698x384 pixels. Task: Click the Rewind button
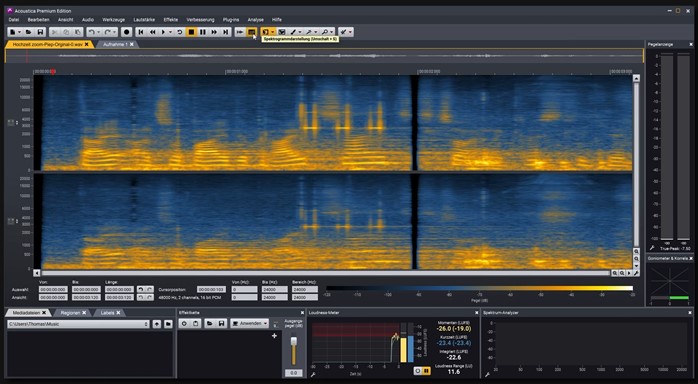(x=153, y=32)
